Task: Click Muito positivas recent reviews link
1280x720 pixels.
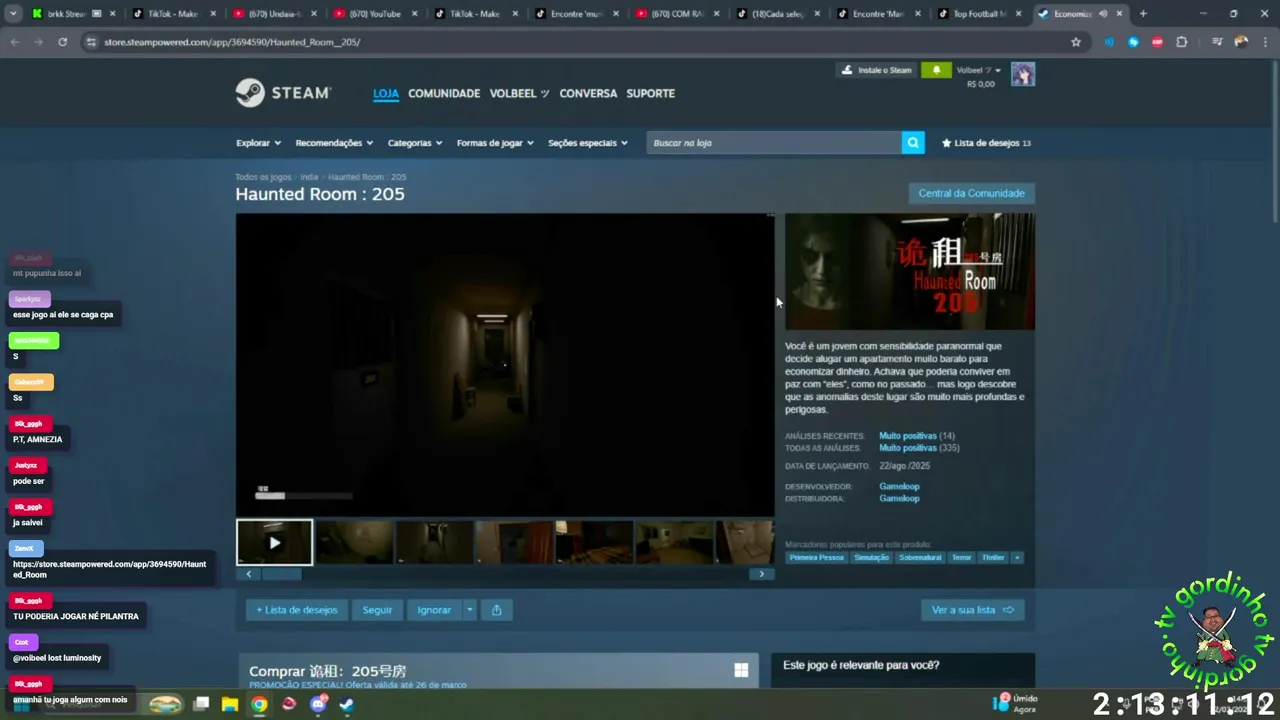Action: 908,436
